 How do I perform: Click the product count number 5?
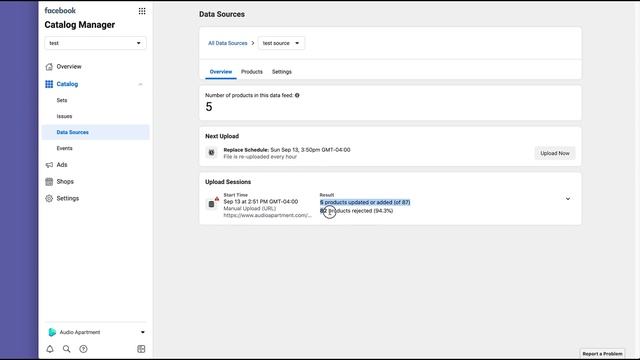[x=209, y=107]
